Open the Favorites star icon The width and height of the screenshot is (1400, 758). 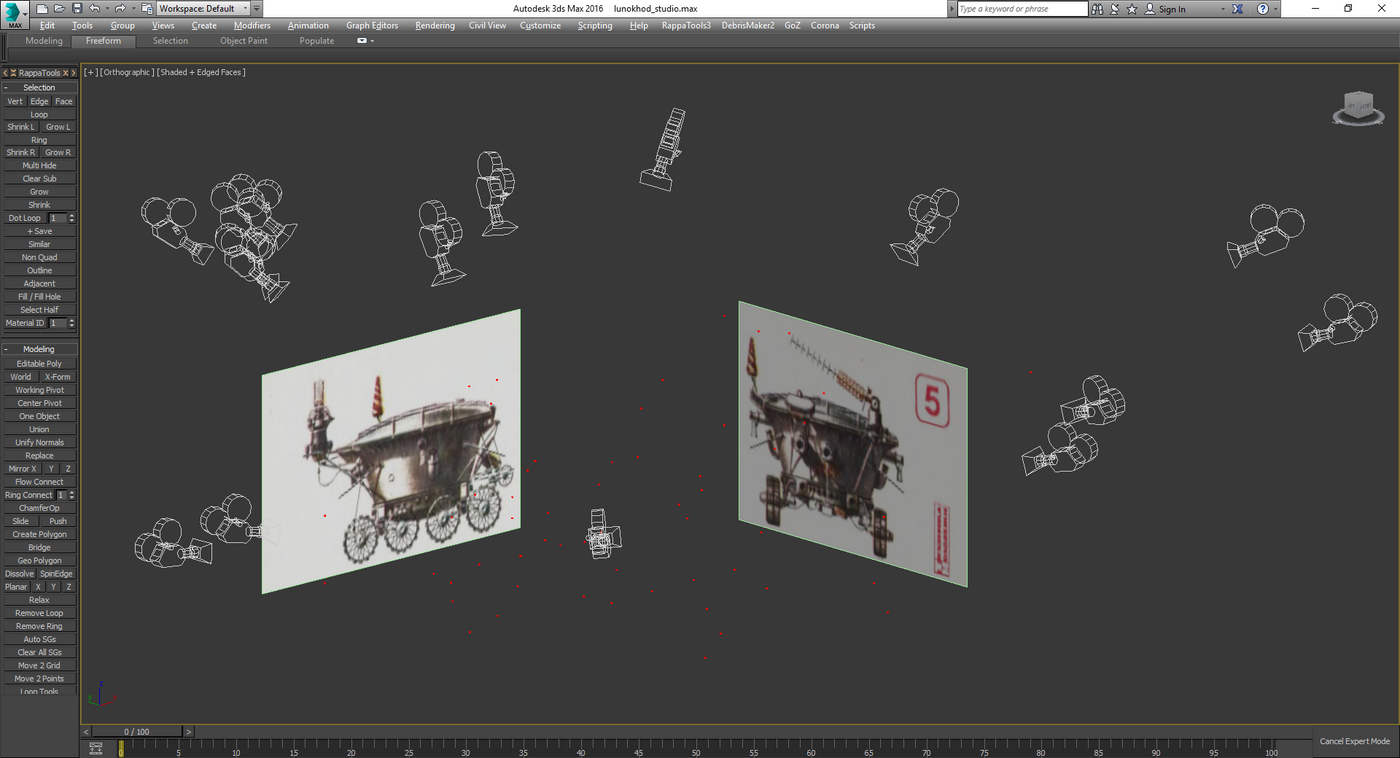click(x=1132, y=9)
